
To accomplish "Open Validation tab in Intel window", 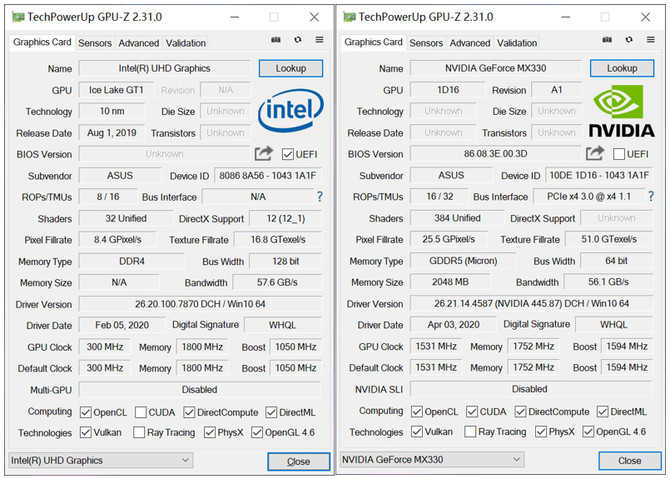I will [186, 43].
